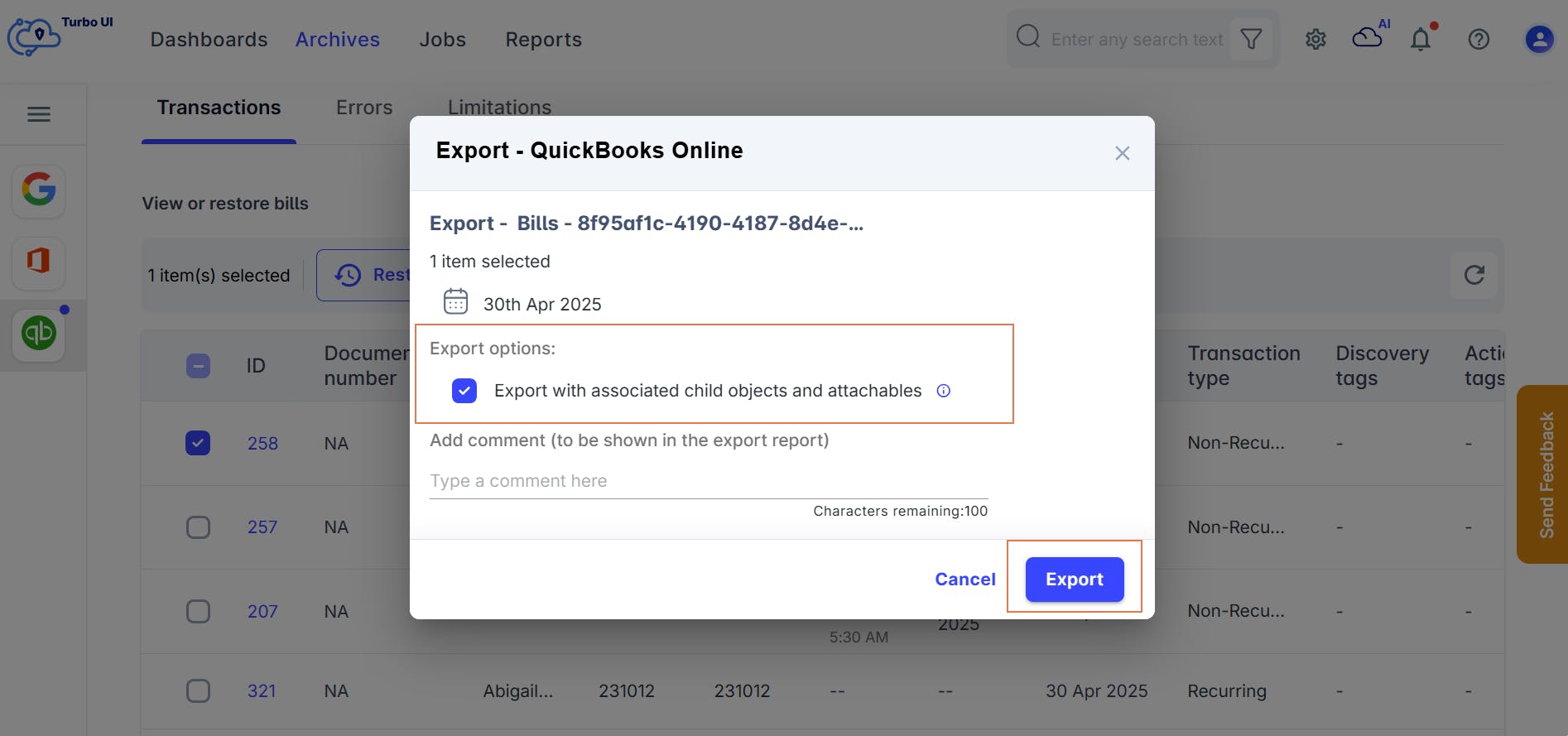Image resolution: width=1568 pixels, height=736 pixels.
Task: Open the AI cloud assistant icon
Action: pos(1369,36)
